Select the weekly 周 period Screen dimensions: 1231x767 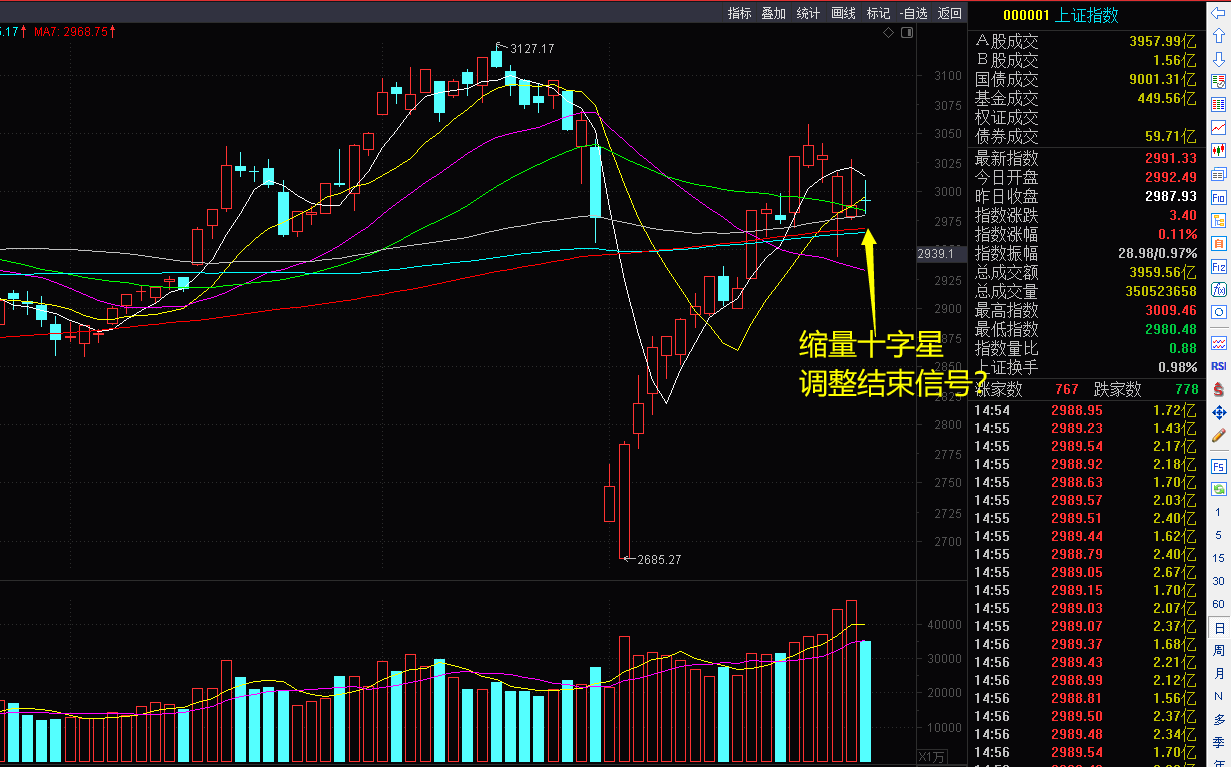pos(1218,651)
